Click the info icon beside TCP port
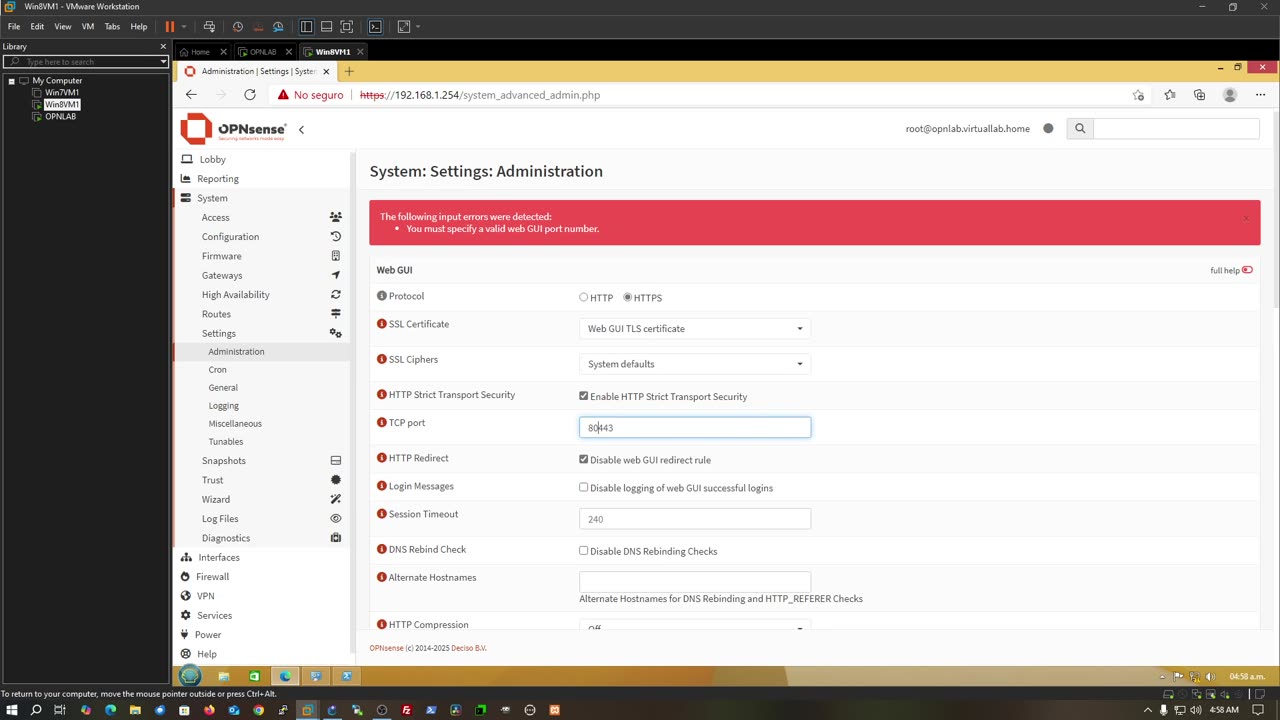 382,422
